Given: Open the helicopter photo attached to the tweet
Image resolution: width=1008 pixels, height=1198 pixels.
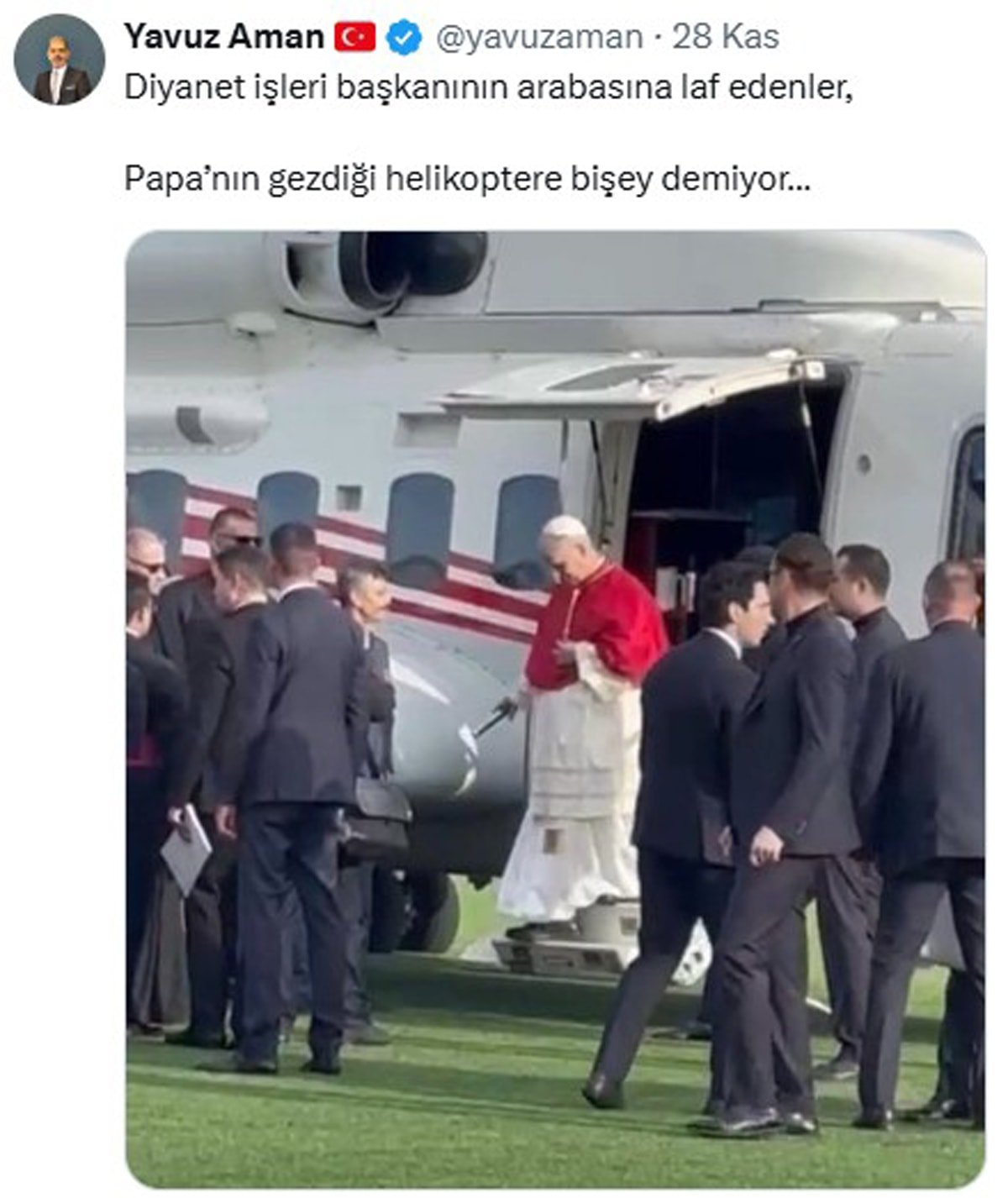Looking at the screenshot, I should pos(555,709).
